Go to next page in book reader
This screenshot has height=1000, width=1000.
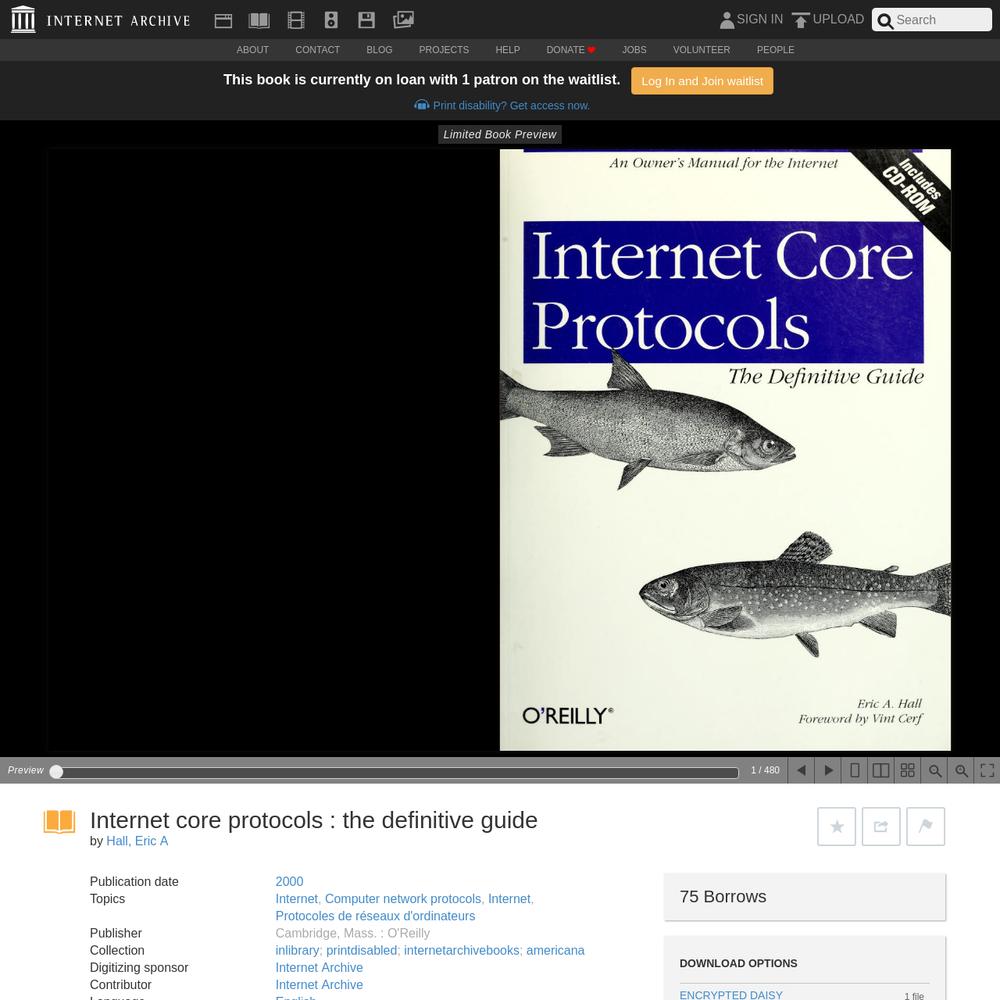pyautogui.click(x=828, y=770)
